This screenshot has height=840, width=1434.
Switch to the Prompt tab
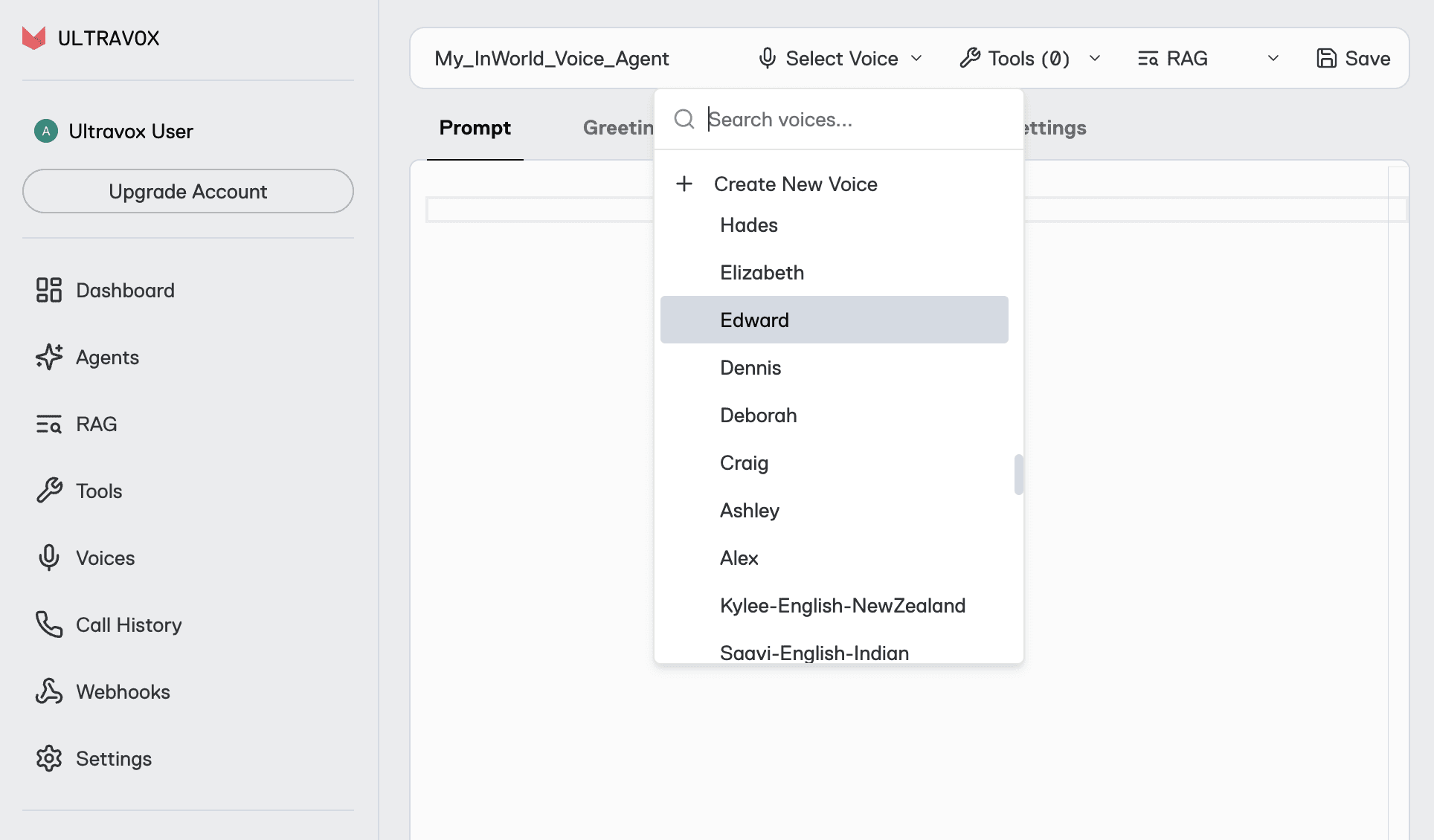tap(475, 128)
